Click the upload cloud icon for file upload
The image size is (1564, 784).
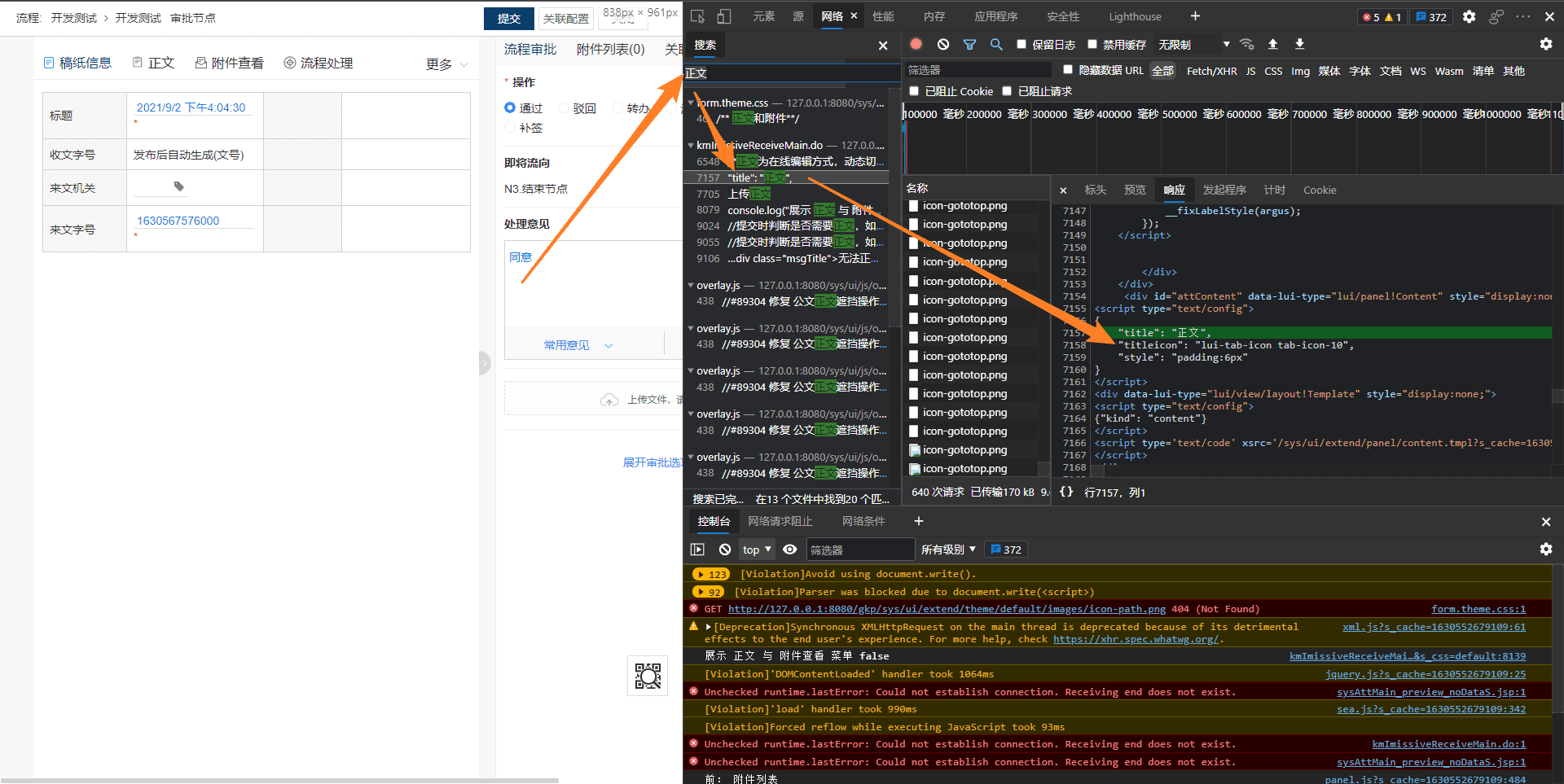(609, 400)
